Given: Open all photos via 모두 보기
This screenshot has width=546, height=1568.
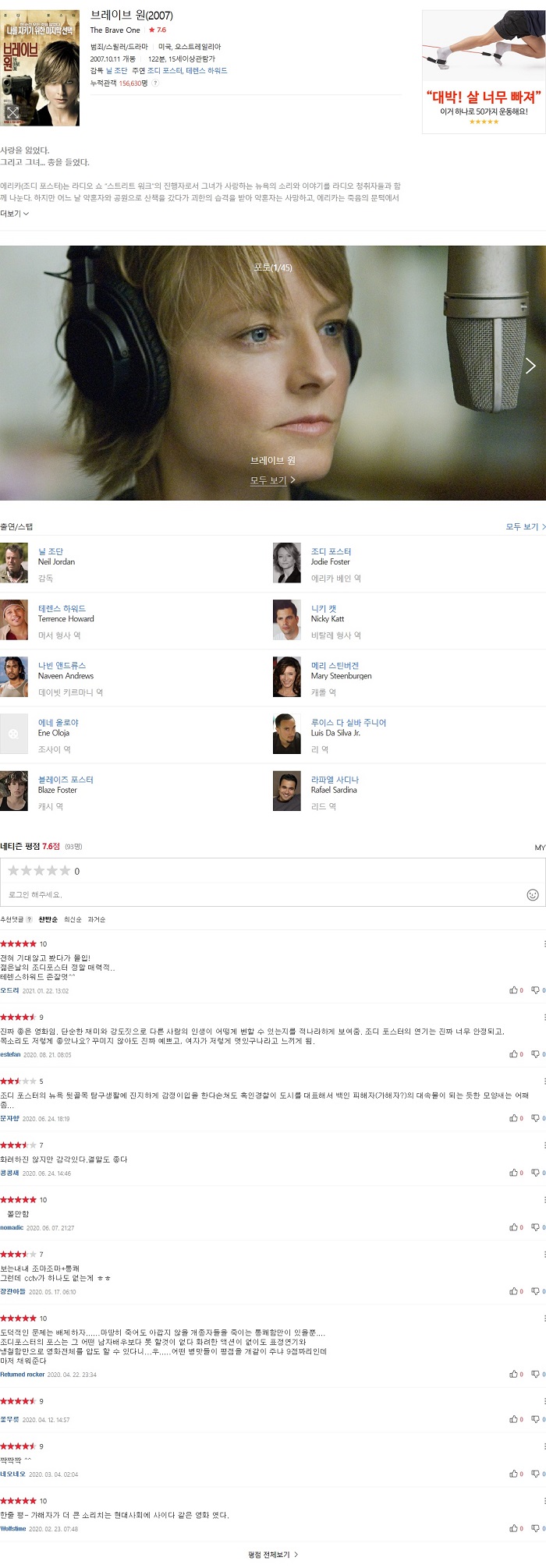Looking at the screenshot, I should point(272,480).
